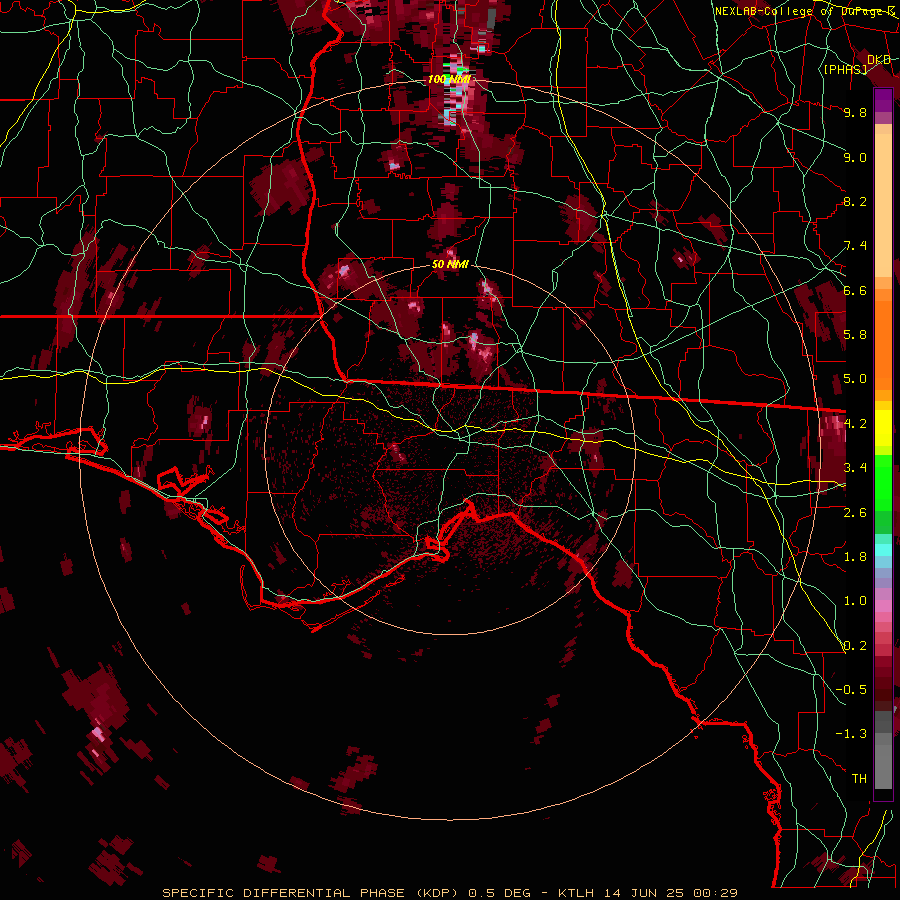Click the 50 NMI range ring label
The width and height of the screenshot is (900, 900).
click(450, 264)
